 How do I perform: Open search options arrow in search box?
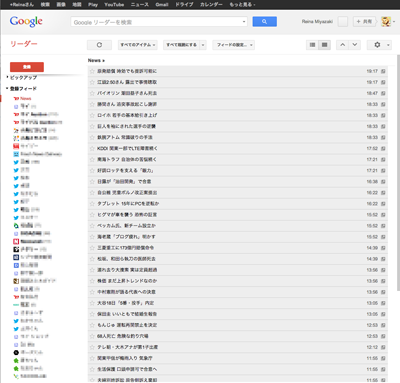244,22
